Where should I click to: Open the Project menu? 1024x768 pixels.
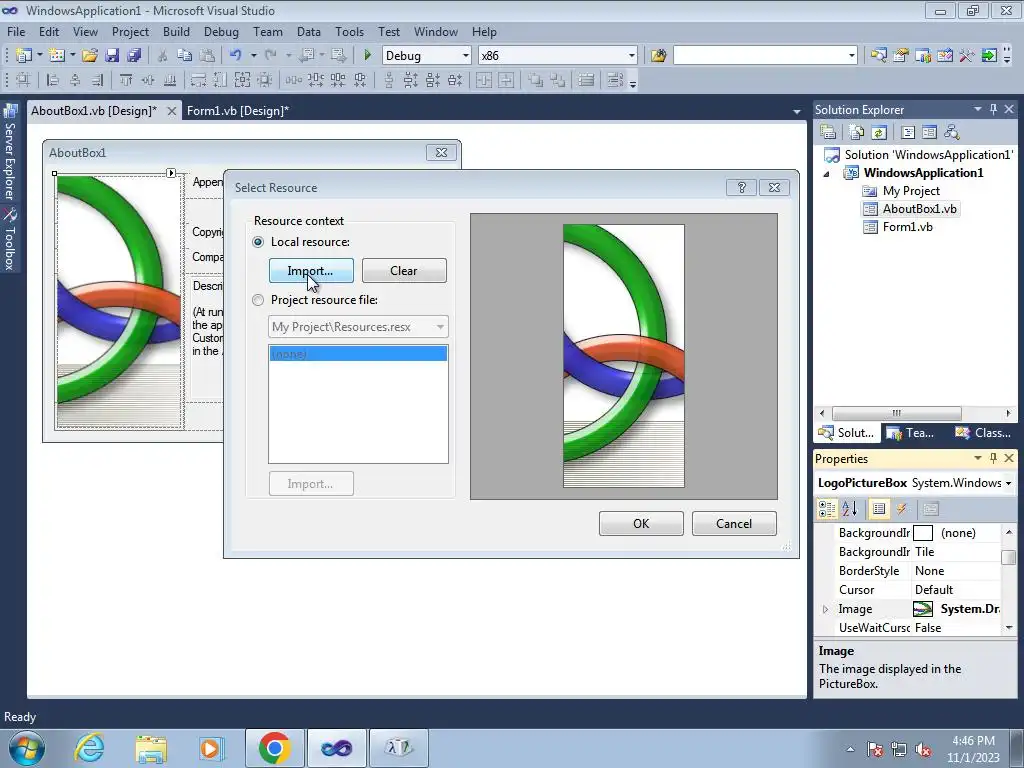[130, 31]
